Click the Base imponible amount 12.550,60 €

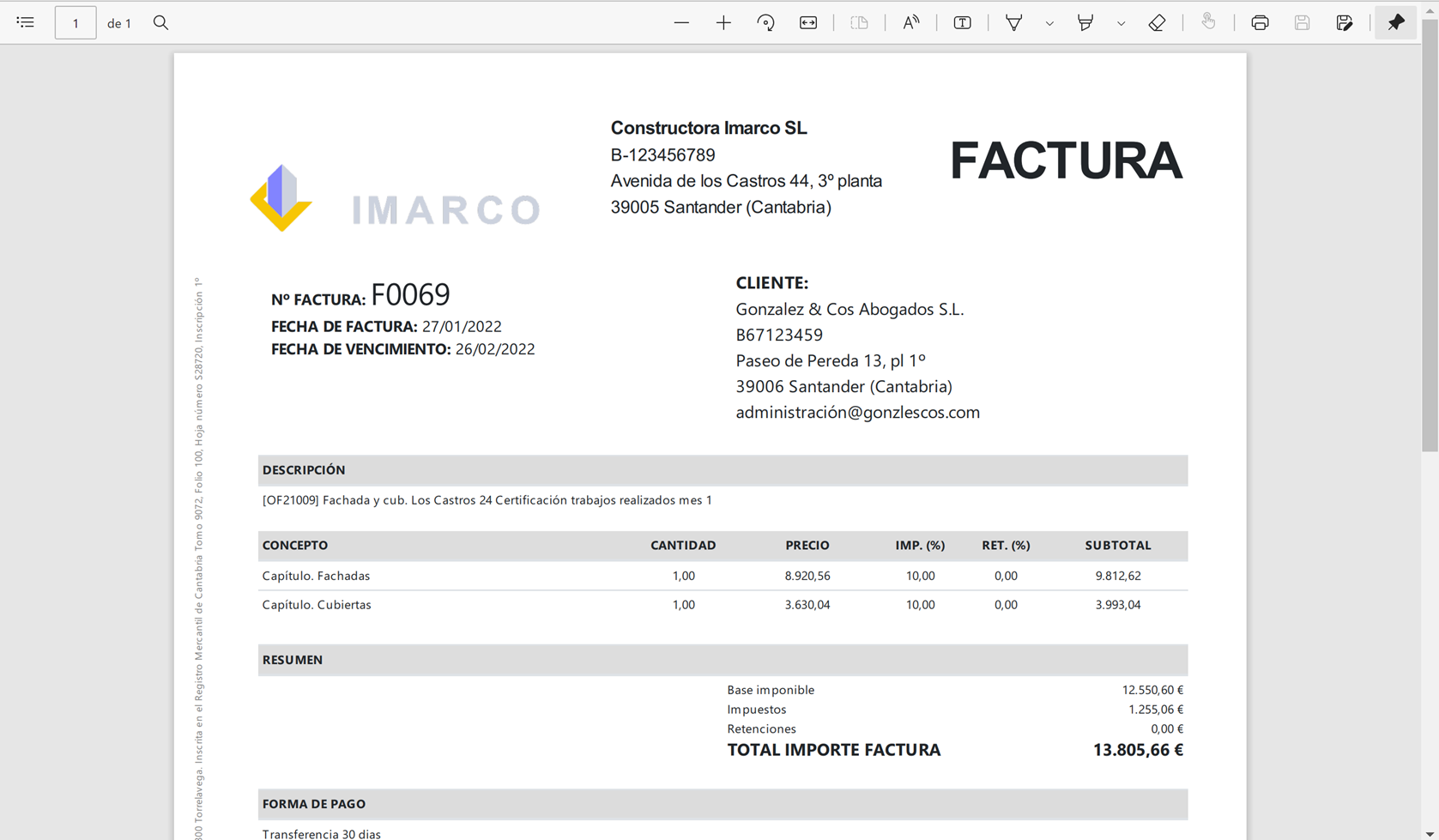pyautogui.click(x=1152, y=690)
